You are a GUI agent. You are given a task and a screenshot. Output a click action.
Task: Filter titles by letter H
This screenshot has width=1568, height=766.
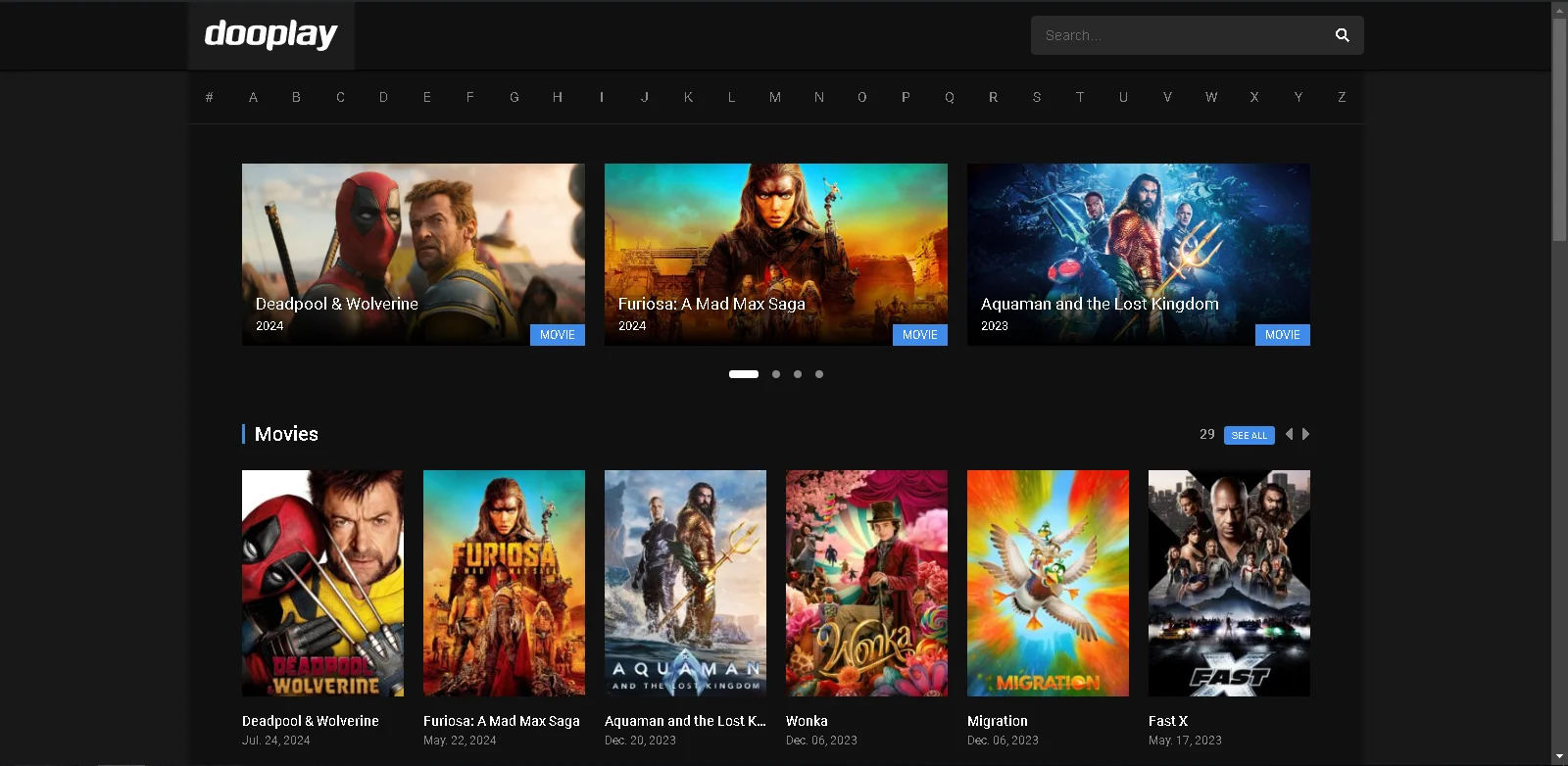coord(558,97)
